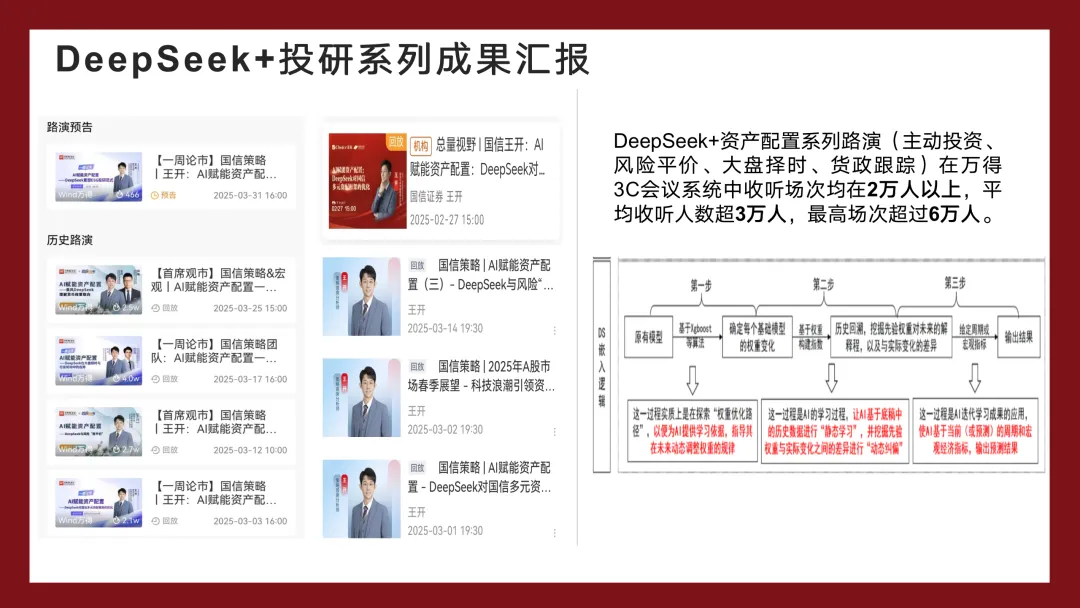Click the down arrow under 第一步

pyautogui.click(x=692, y=379)
